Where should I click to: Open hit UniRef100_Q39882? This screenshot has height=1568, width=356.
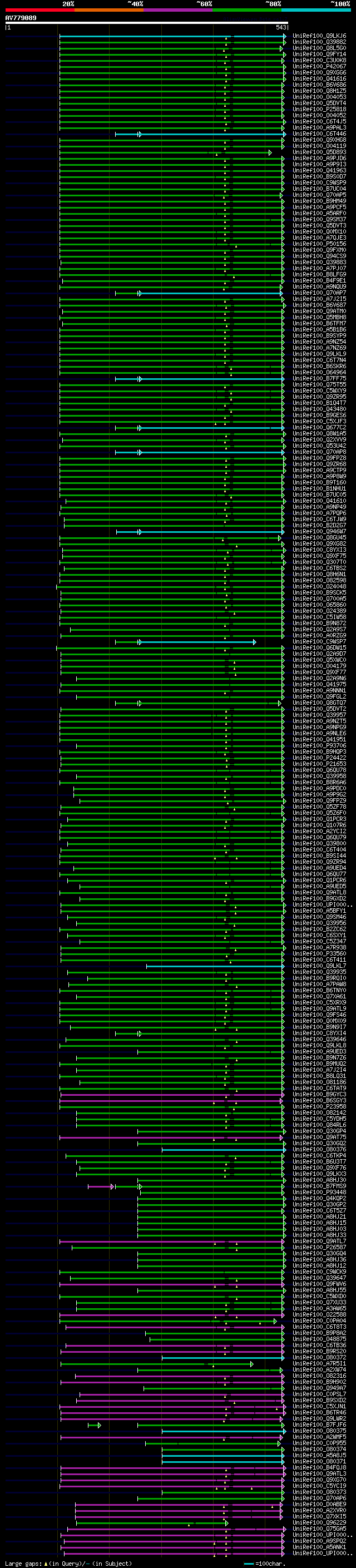(x=319, y=42)
